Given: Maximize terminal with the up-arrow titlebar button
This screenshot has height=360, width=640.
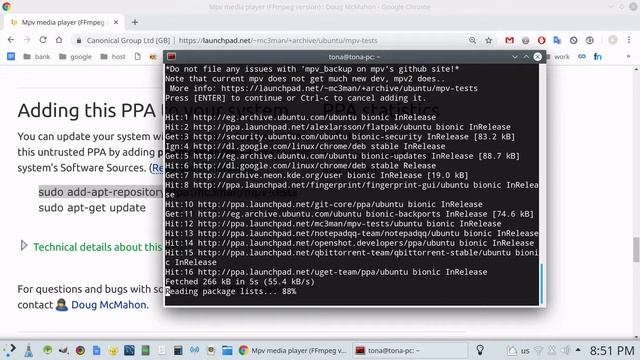Looking at the screenshot, I should (526, 57).
